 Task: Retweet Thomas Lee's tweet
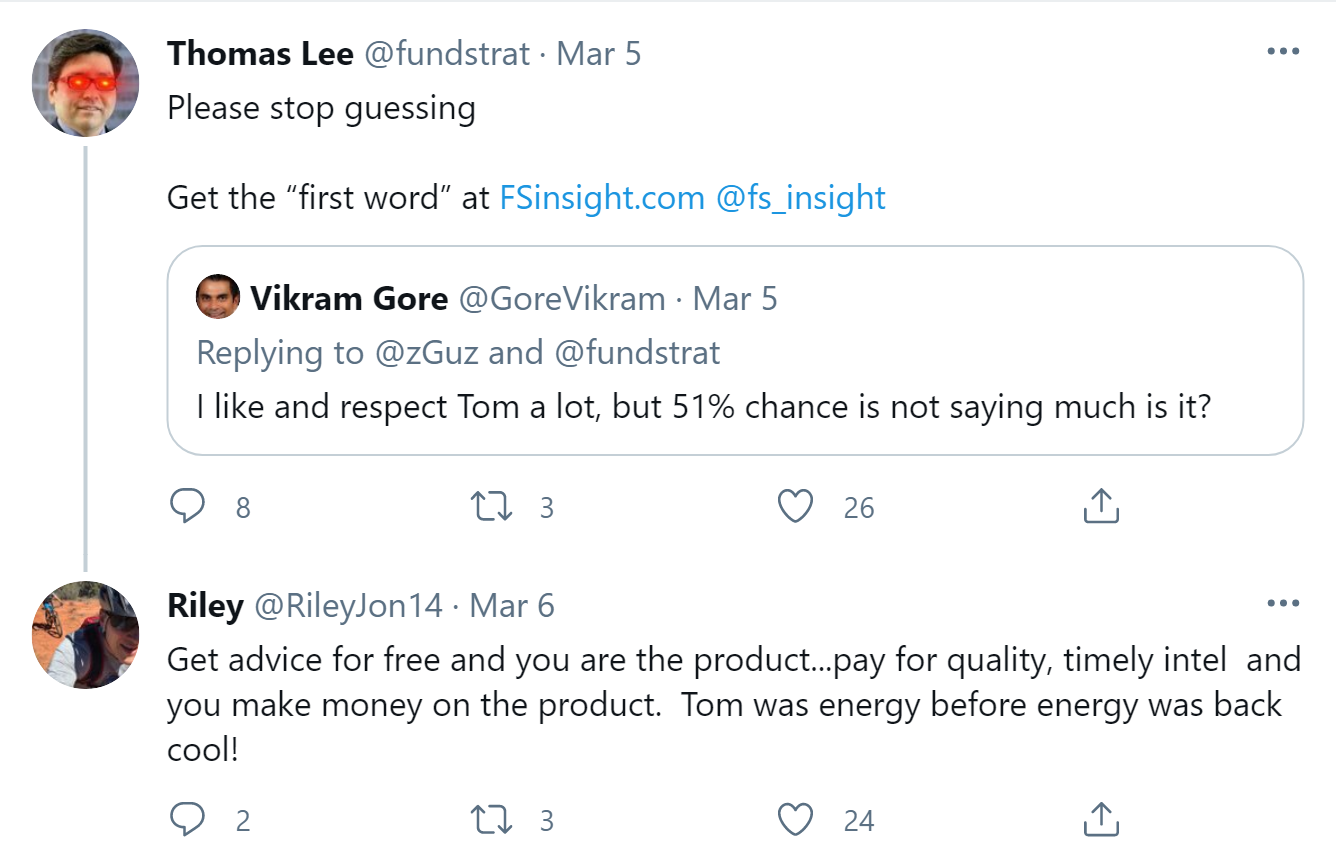pos(492,507)
